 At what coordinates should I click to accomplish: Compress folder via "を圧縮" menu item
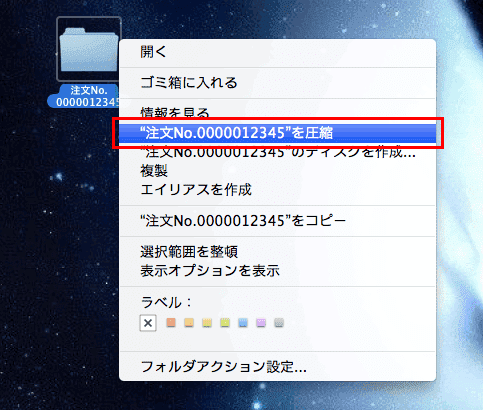click(x=277, y=133)
